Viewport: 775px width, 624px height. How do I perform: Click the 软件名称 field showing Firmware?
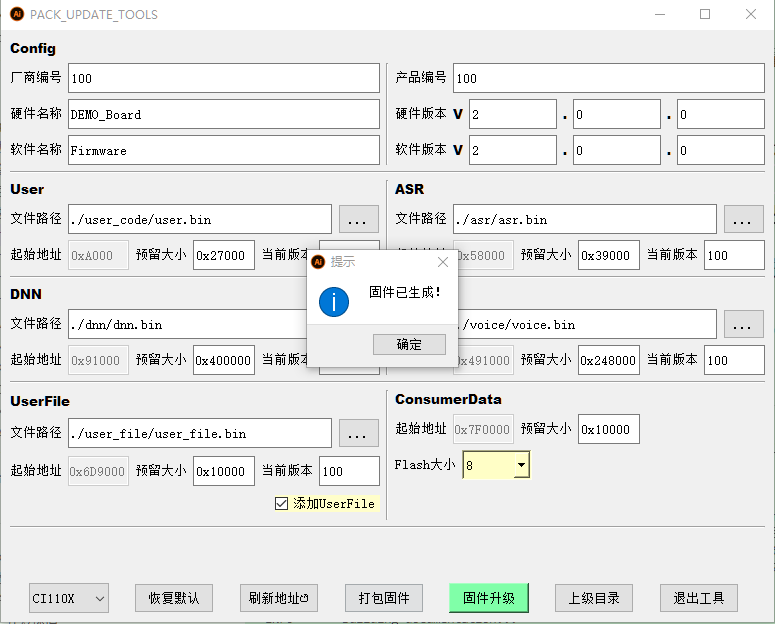point(224,150)
